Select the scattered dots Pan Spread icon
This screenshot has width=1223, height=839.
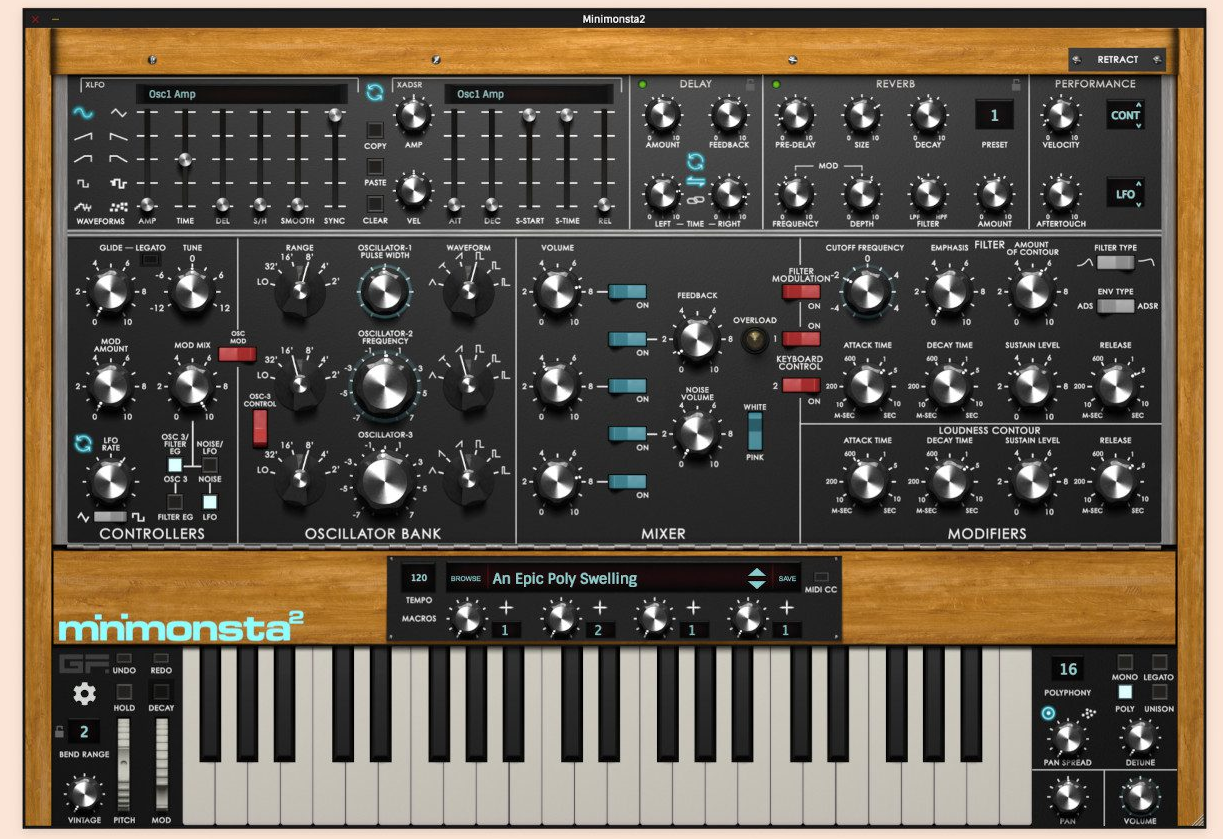tap(1091, 713)
